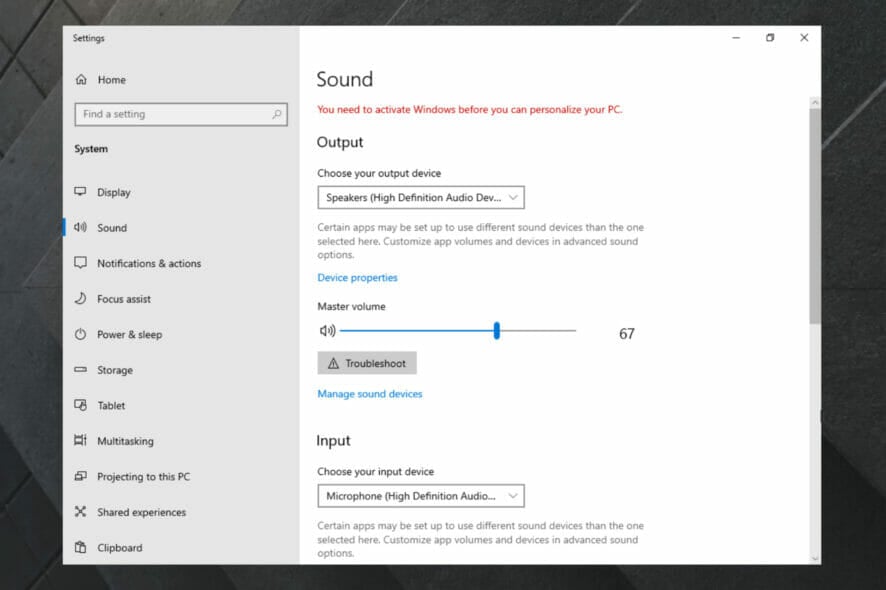Select Notifications & actions in sidebar
Image resolution: width=886 pixels, height=590 pixels.
point(149,263)
